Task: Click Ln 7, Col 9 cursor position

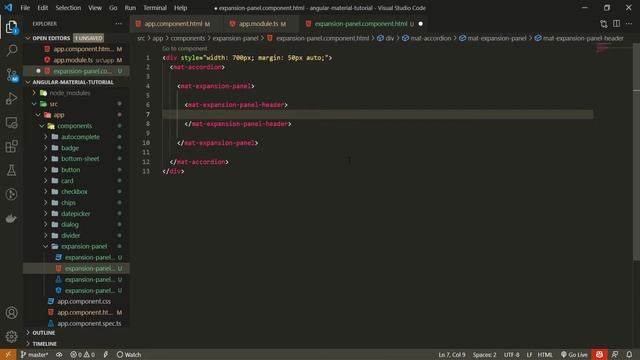Action: (x=452, y=354)
